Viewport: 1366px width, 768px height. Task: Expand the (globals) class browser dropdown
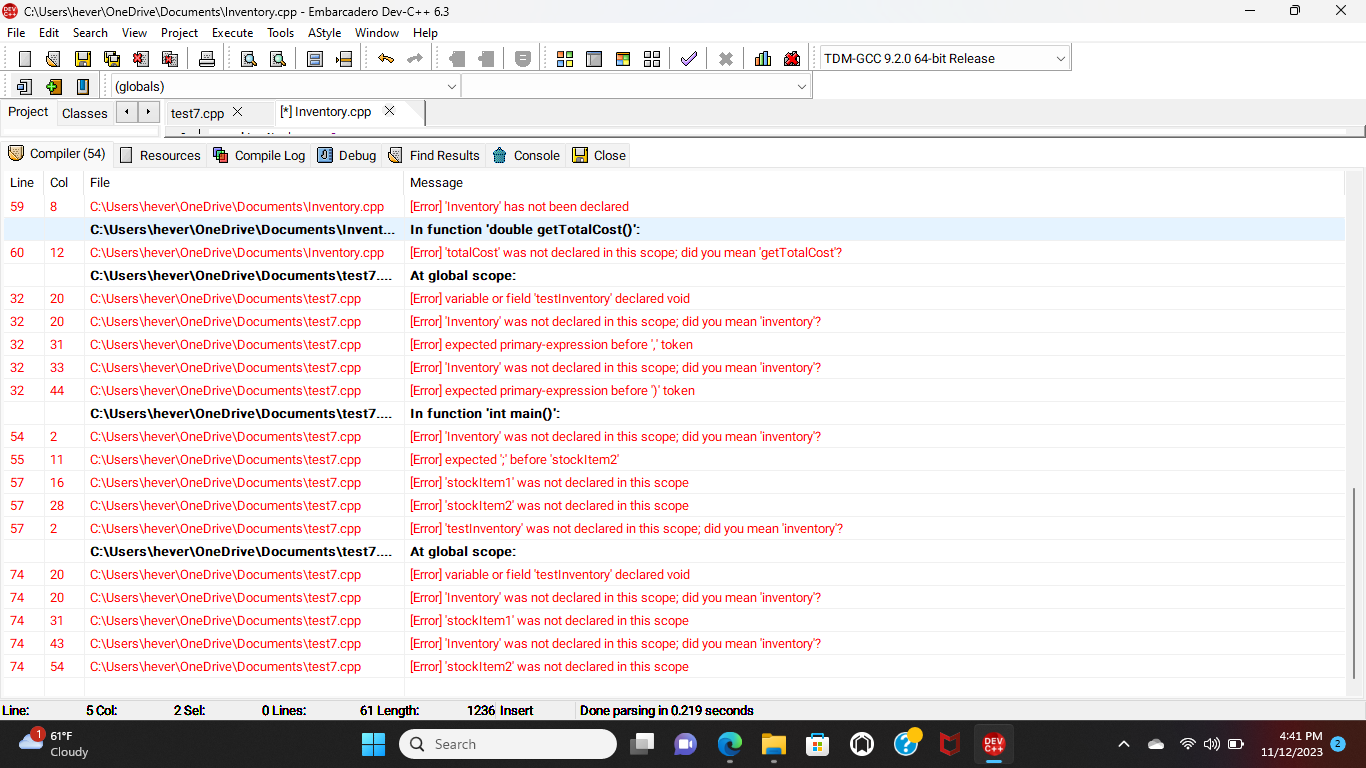coord(451,87)
